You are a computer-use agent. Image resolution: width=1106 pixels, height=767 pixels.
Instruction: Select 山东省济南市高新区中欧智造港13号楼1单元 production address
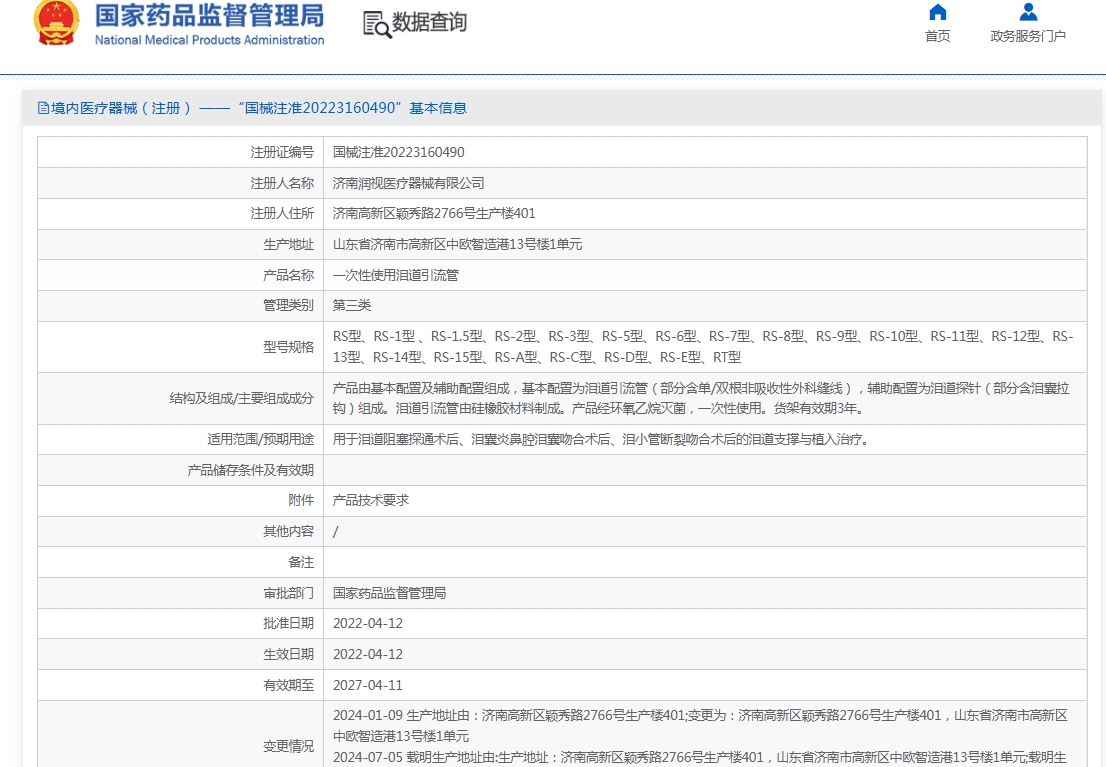[457, 244]
